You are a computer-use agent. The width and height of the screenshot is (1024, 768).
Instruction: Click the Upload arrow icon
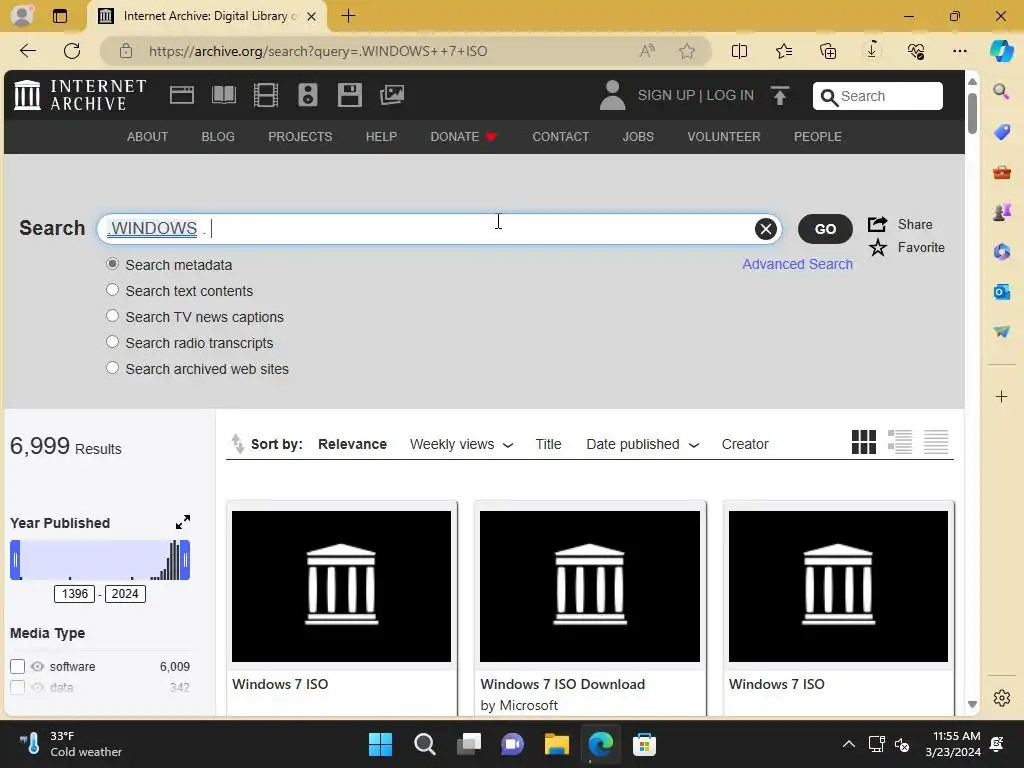tap(780, 95)
